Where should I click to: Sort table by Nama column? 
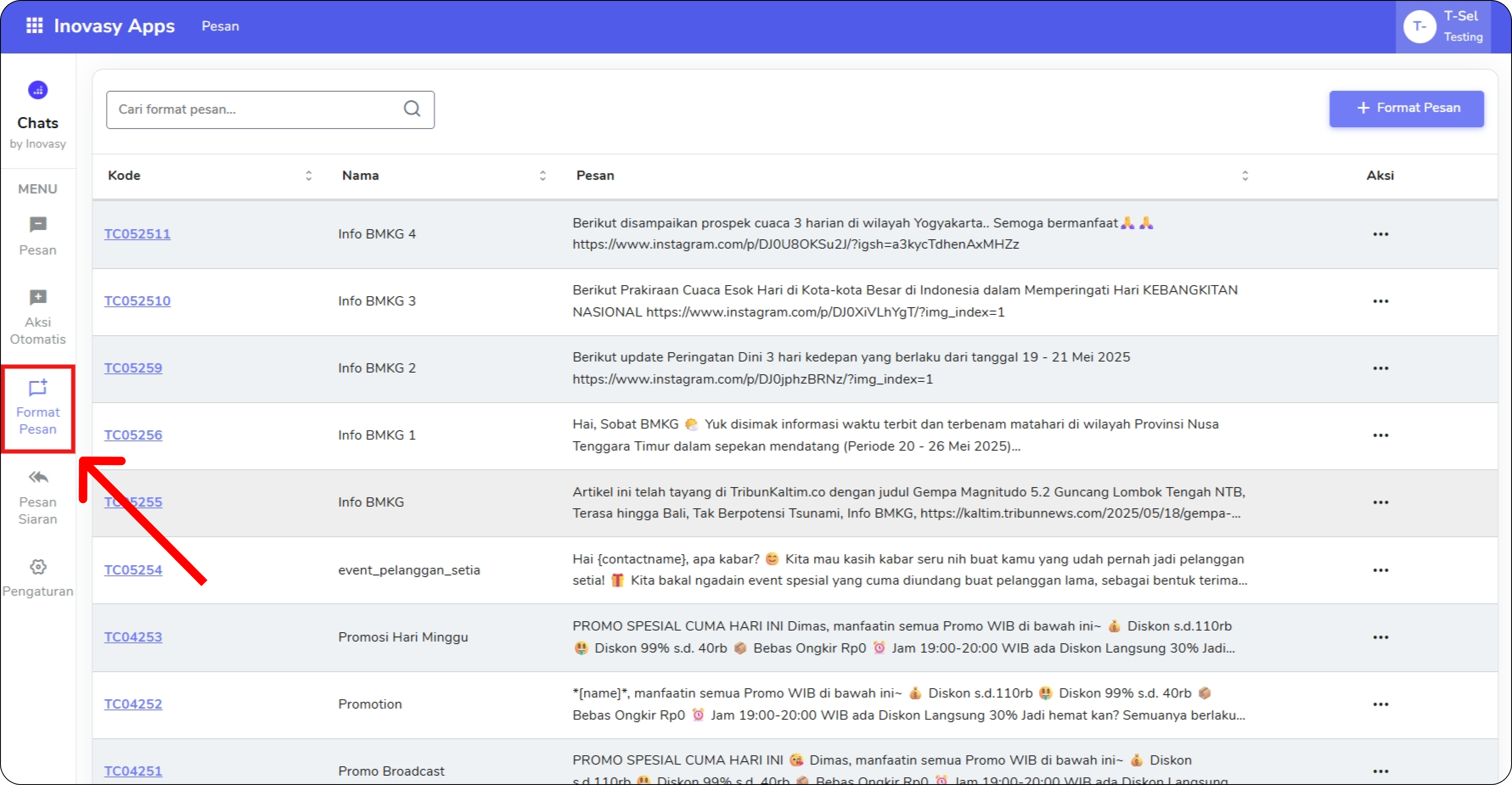point(543,175)
